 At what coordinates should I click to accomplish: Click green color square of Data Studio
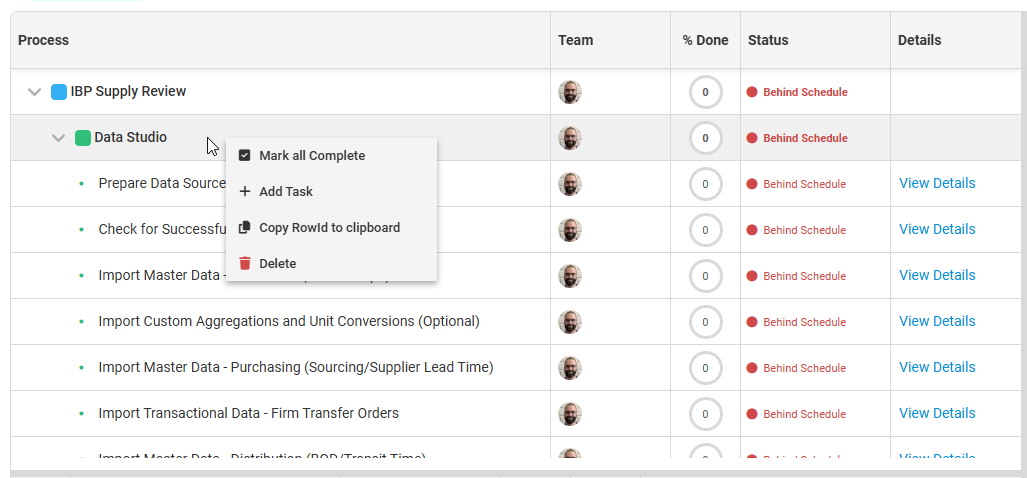pyautogui.click(x=83, y=138)
